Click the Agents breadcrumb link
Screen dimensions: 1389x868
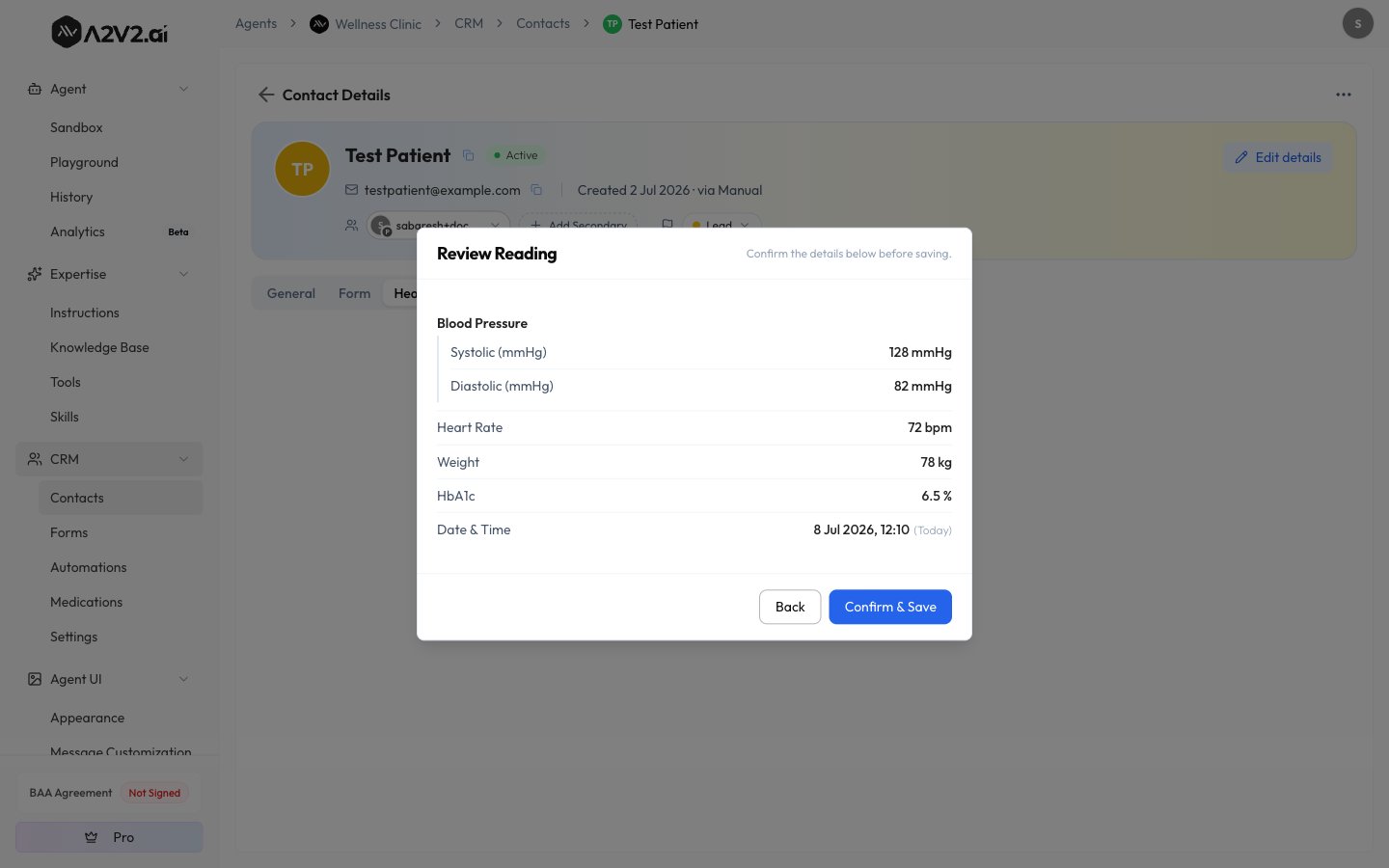coord(256,23)
